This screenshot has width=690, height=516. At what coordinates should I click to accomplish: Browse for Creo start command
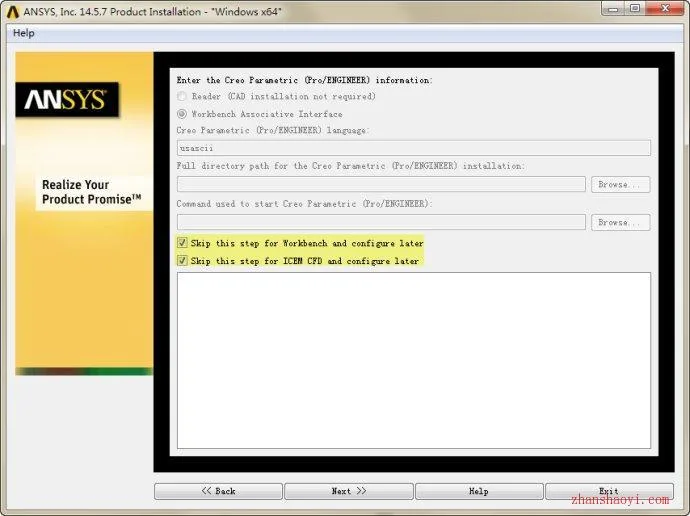(620, 222)
